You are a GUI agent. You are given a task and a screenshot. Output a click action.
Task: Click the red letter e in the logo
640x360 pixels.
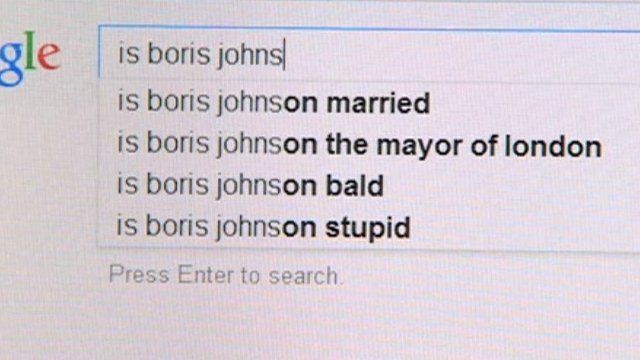[49, 56]
